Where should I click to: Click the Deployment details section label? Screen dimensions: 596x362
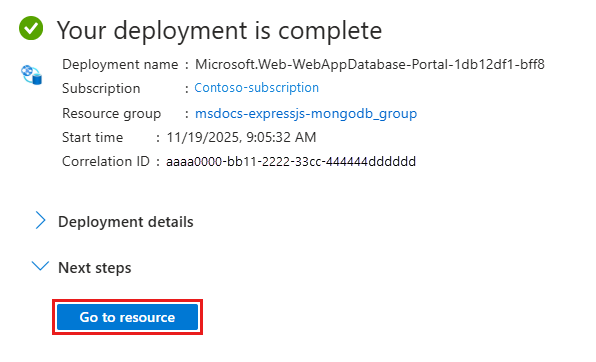(126, 222)
